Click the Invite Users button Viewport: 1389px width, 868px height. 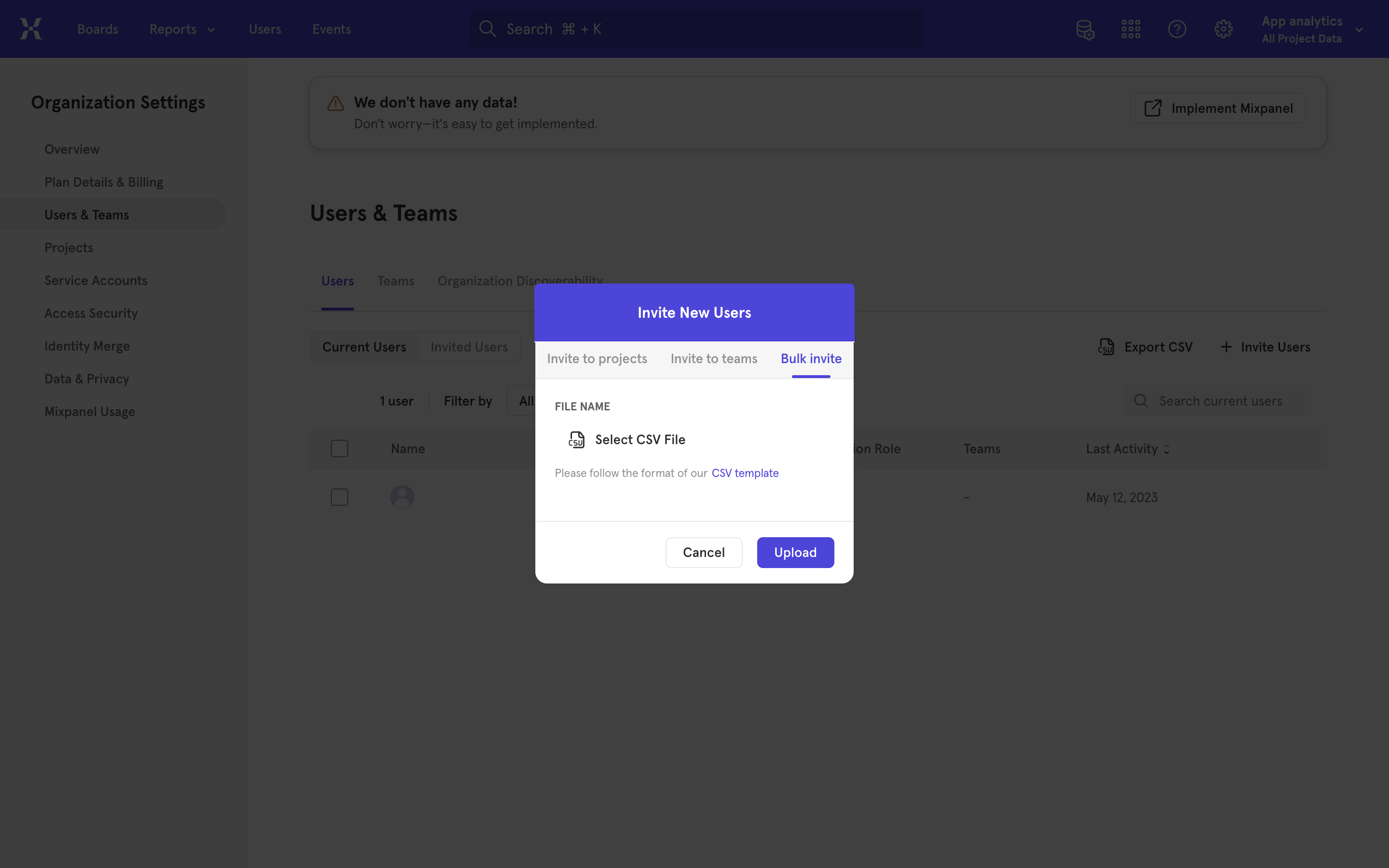[1265, 347]
